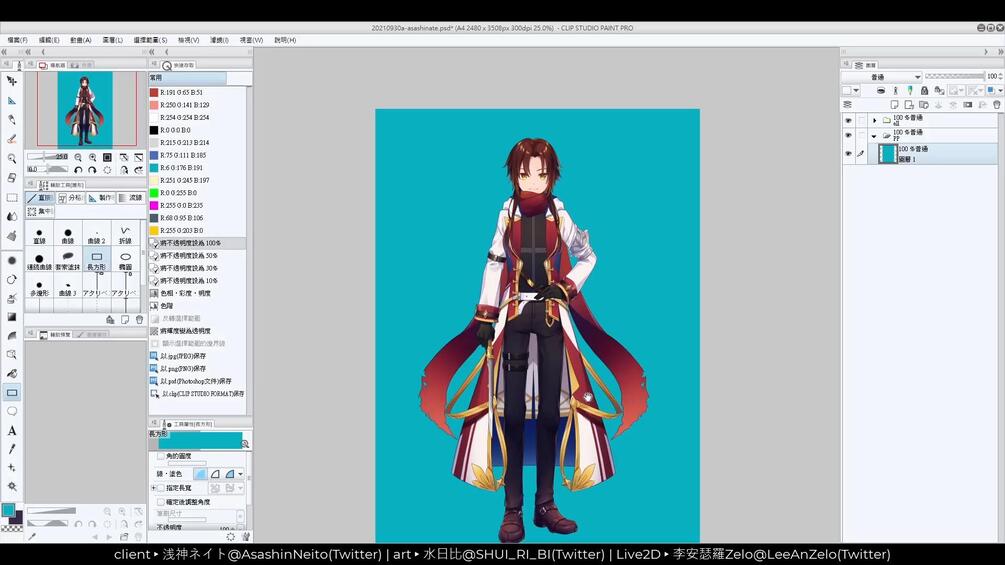Click the Navigator thumbnail preview
1005x565 pixels.
click(x=85, y=109)
